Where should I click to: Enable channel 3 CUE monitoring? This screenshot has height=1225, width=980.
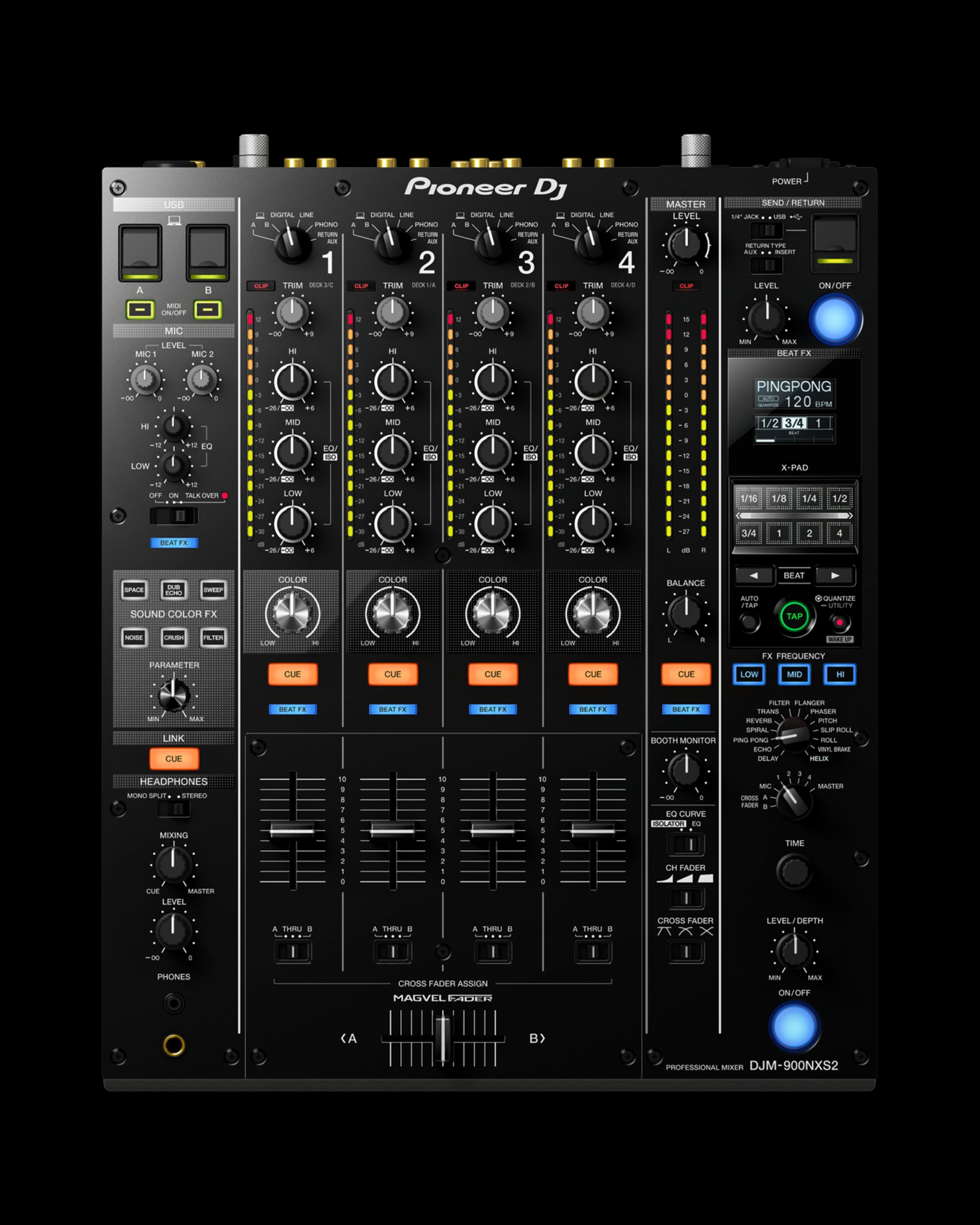pyautogui.click(x=493, y=674)
